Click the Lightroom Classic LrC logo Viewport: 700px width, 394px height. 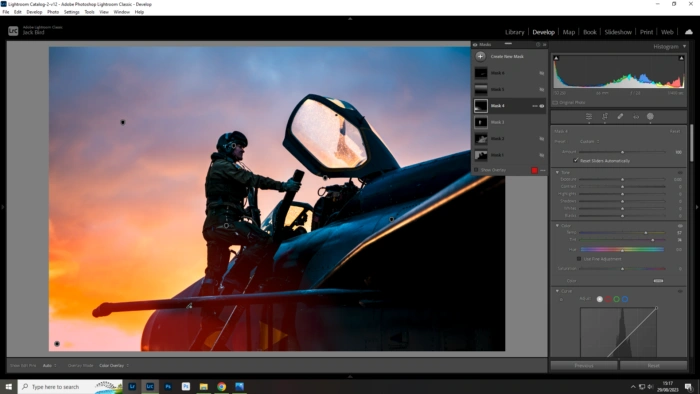click(x=13, y=31)
